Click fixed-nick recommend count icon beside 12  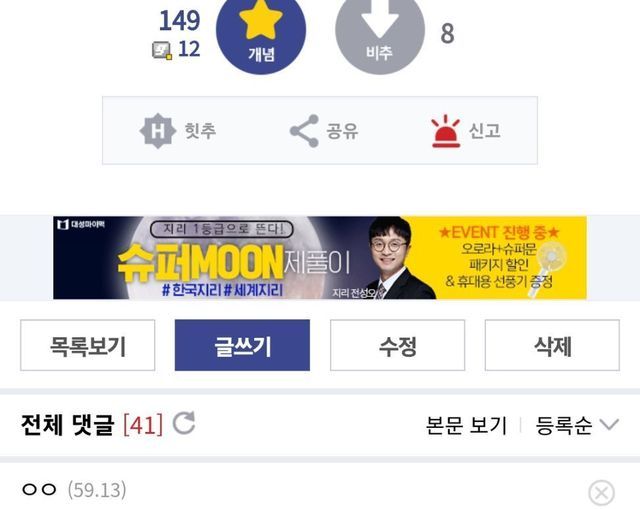162,50
